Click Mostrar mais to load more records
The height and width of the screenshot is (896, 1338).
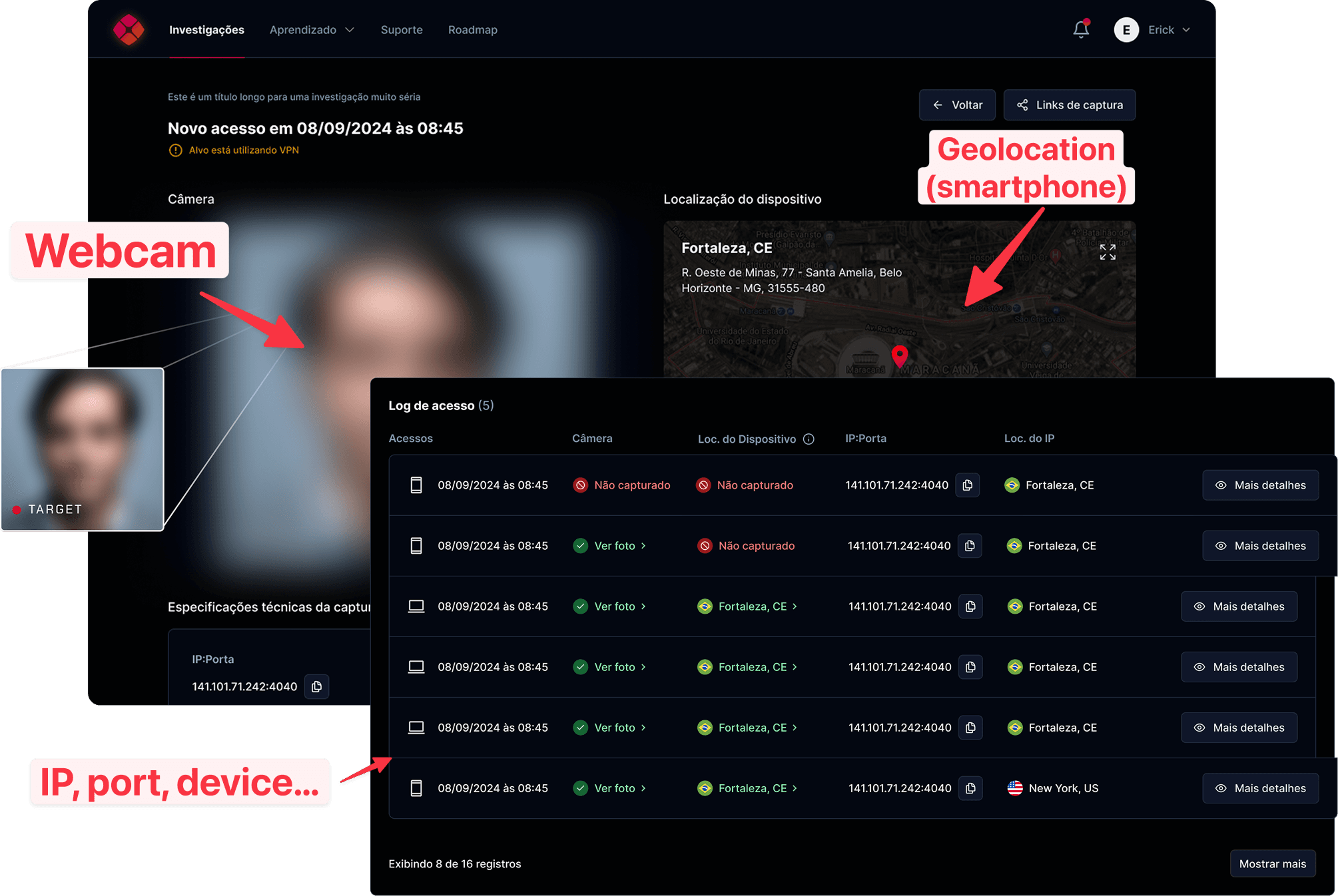tap(1273, 863)
